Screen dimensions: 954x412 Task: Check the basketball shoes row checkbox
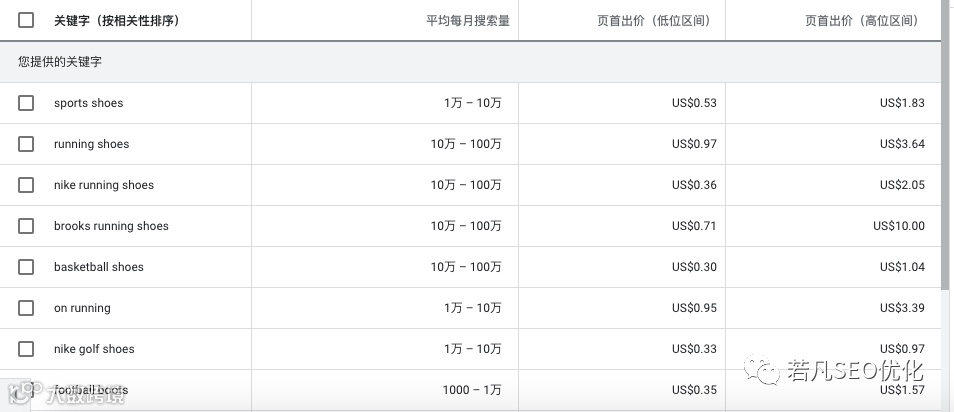click(x=26, y=267)
